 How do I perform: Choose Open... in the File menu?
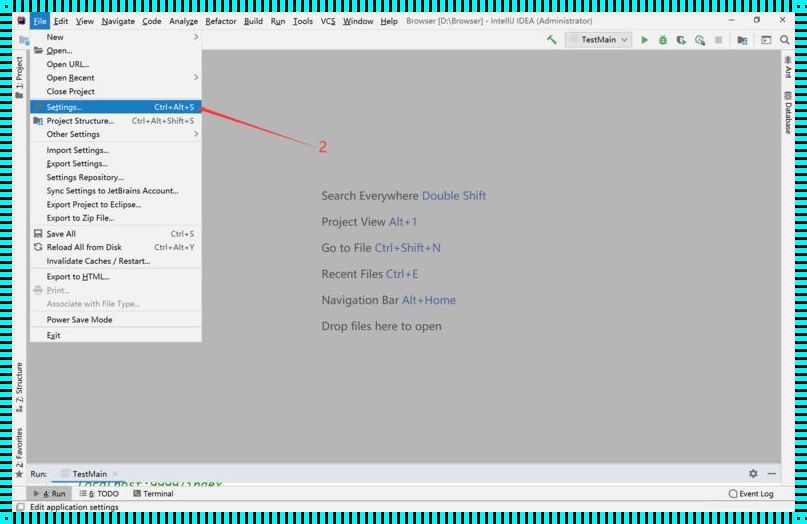click(x=116, y=50)
